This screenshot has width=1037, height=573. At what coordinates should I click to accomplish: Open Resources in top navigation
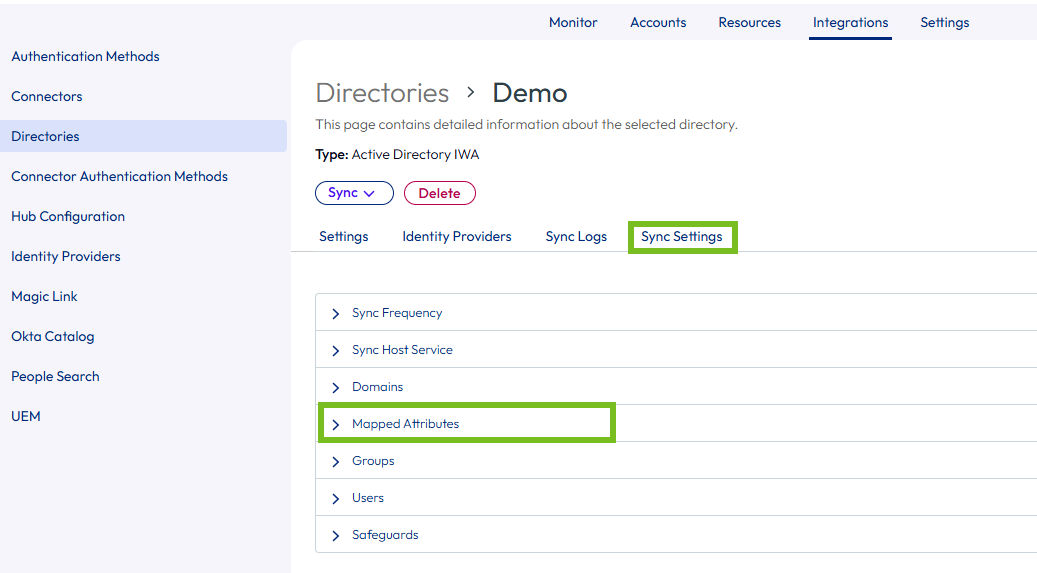coord(749,22)
